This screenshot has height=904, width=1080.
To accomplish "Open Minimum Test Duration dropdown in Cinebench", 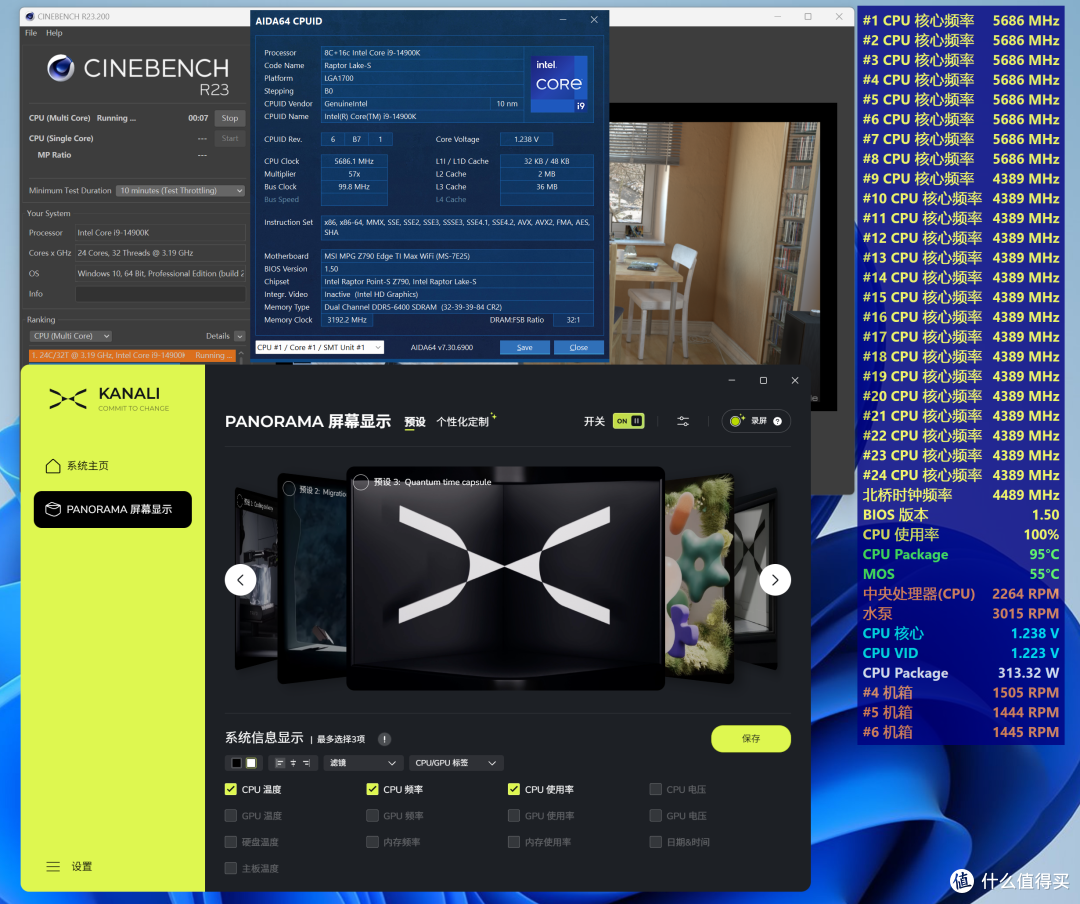I will [x=180, y=191].
